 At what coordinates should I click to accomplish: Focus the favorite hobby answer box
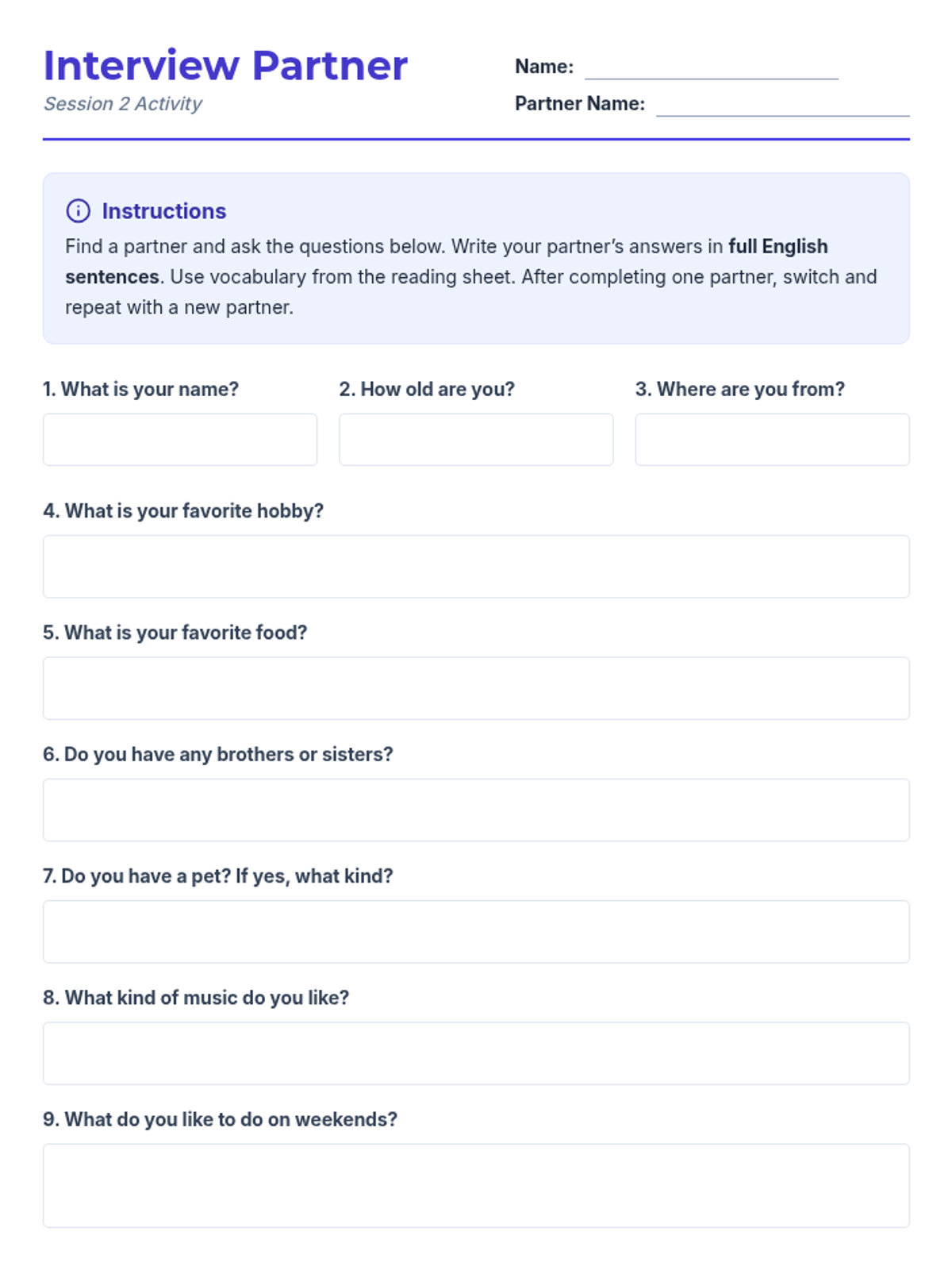[476, 567]
